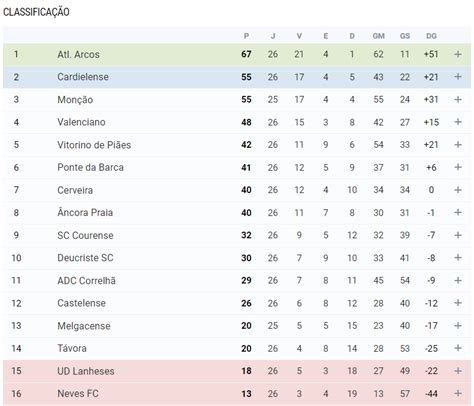Open Valenciano row plus icon

pyautogui.click(x=458, y=122)
